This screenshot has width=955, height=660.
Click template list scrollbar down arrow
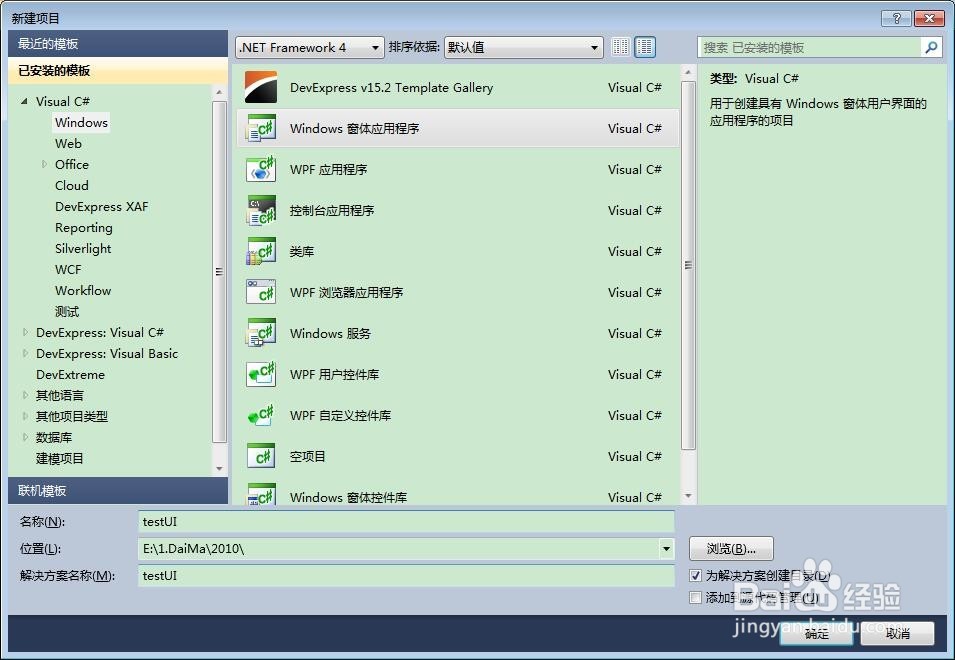(x=688, y=496)
